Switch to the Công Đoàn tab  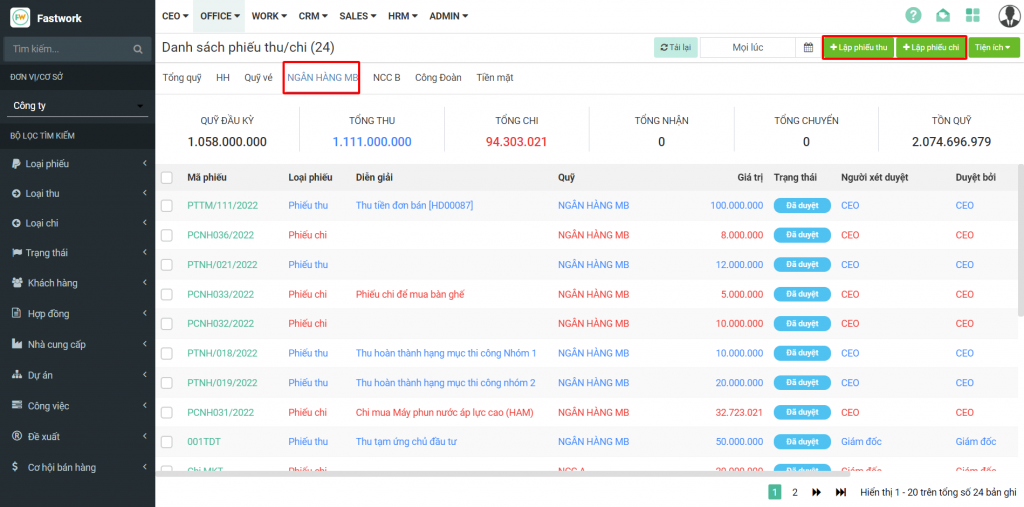point(438,77)
